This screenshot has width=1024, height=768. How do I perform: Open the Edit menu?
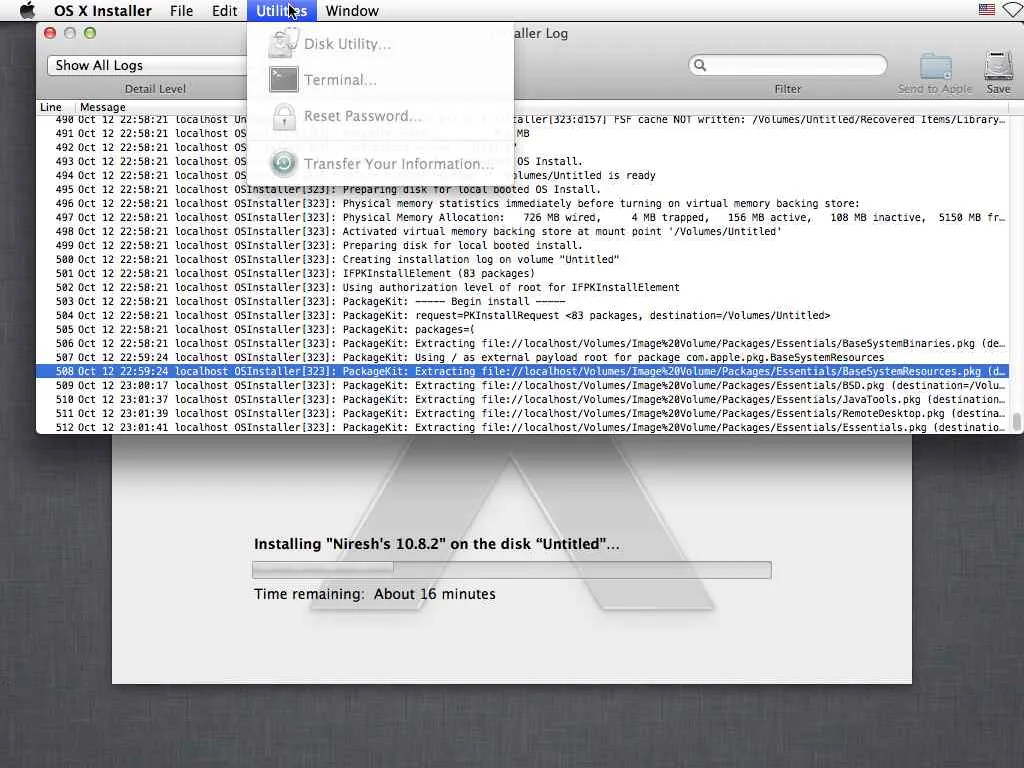tap(225, 10)
